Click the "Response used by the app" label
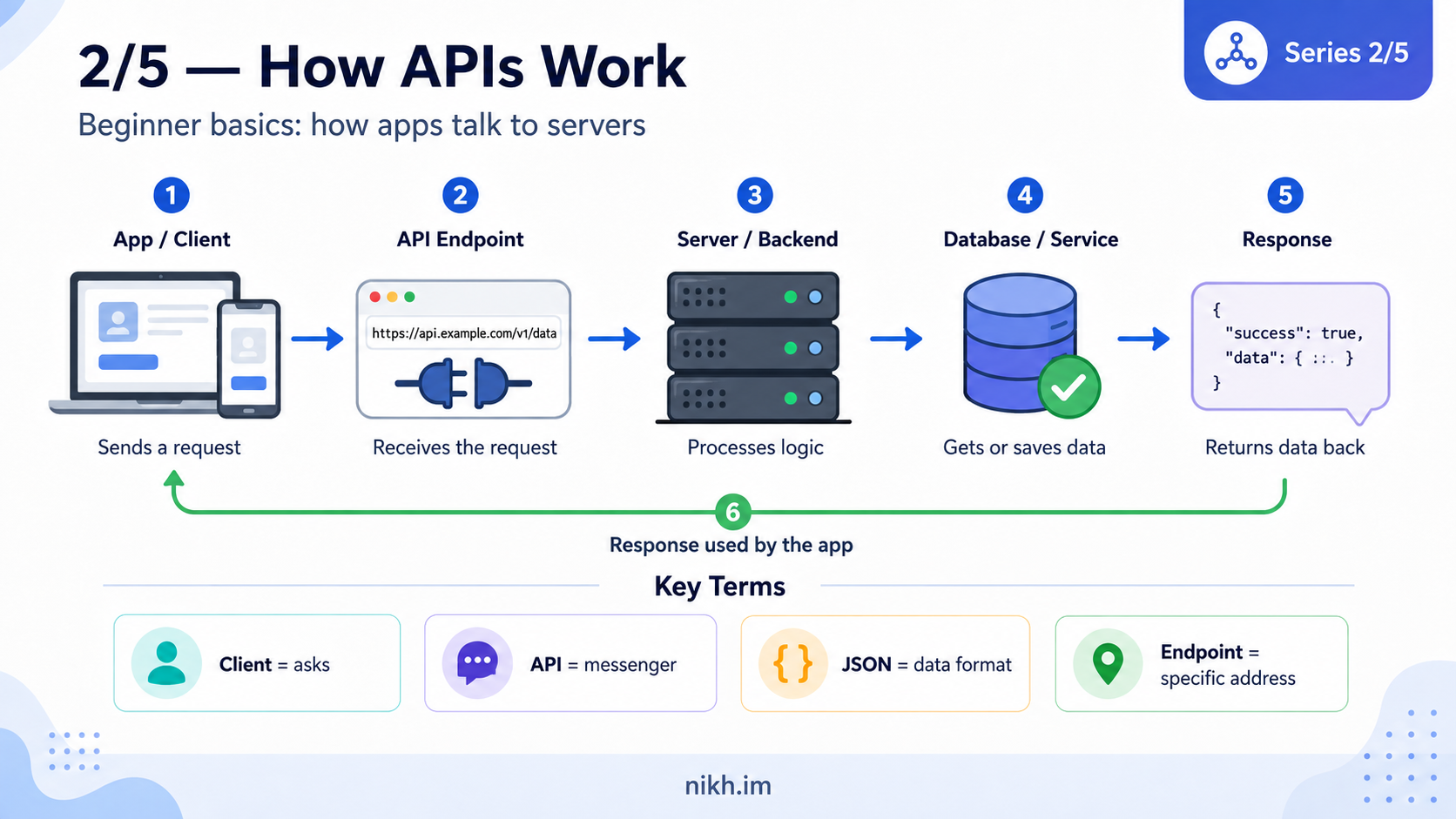 coord(731,545)
